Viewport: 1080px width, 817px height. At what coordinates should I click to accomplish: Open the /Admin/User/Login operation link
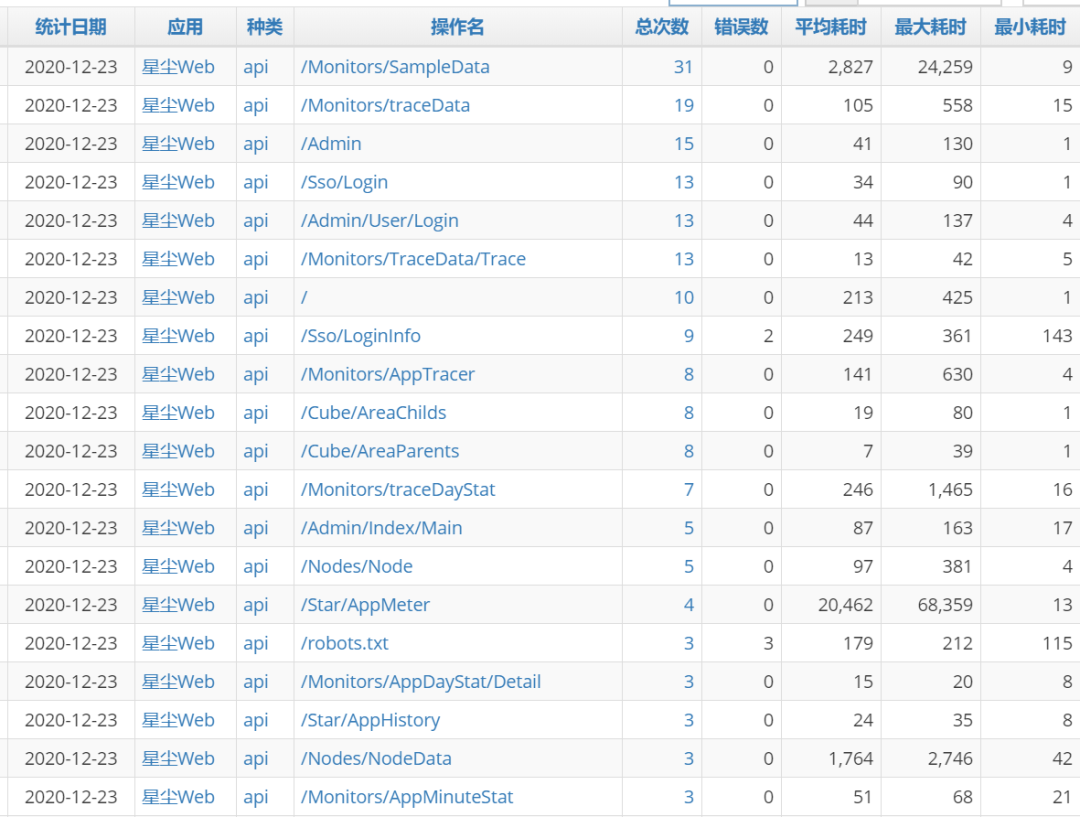tap(380, 221)
